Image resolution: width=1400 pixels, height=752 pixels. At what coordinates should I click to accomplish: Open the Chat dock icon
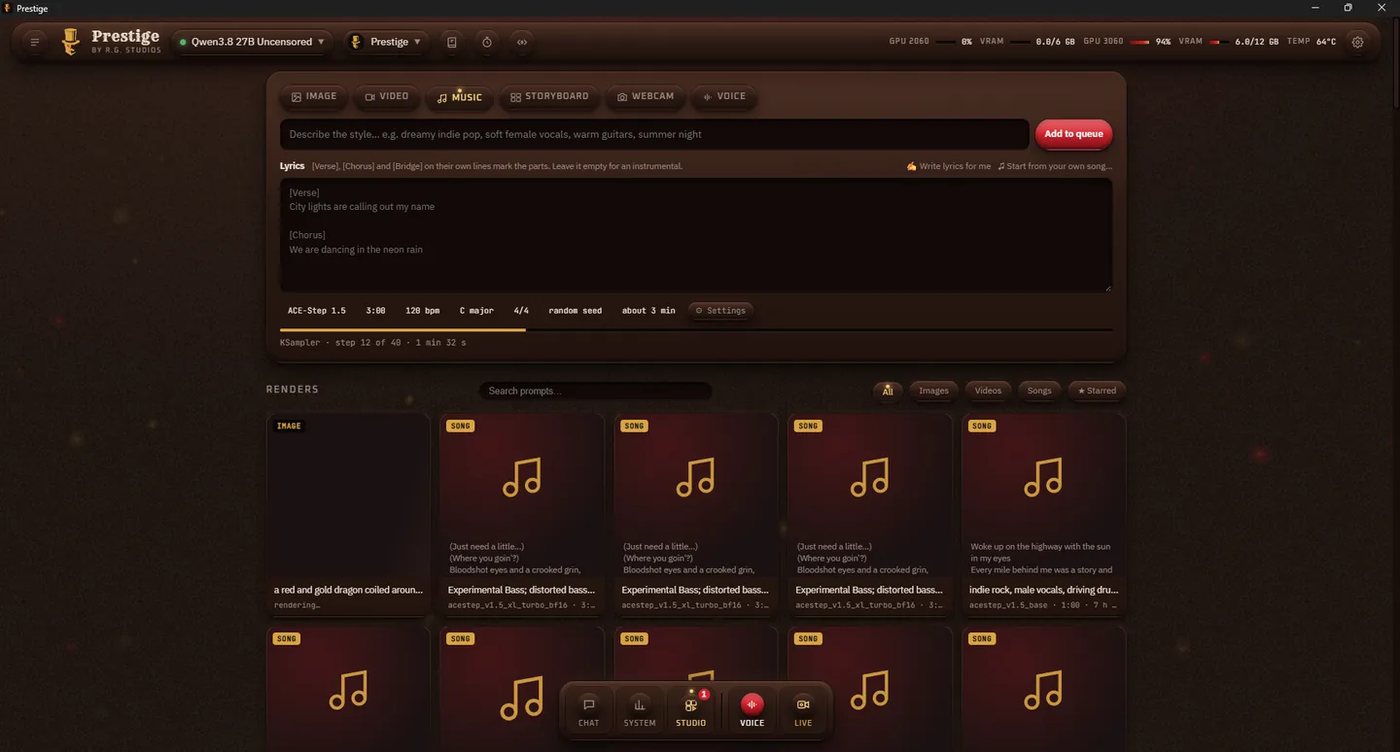[x=589, y=710]
